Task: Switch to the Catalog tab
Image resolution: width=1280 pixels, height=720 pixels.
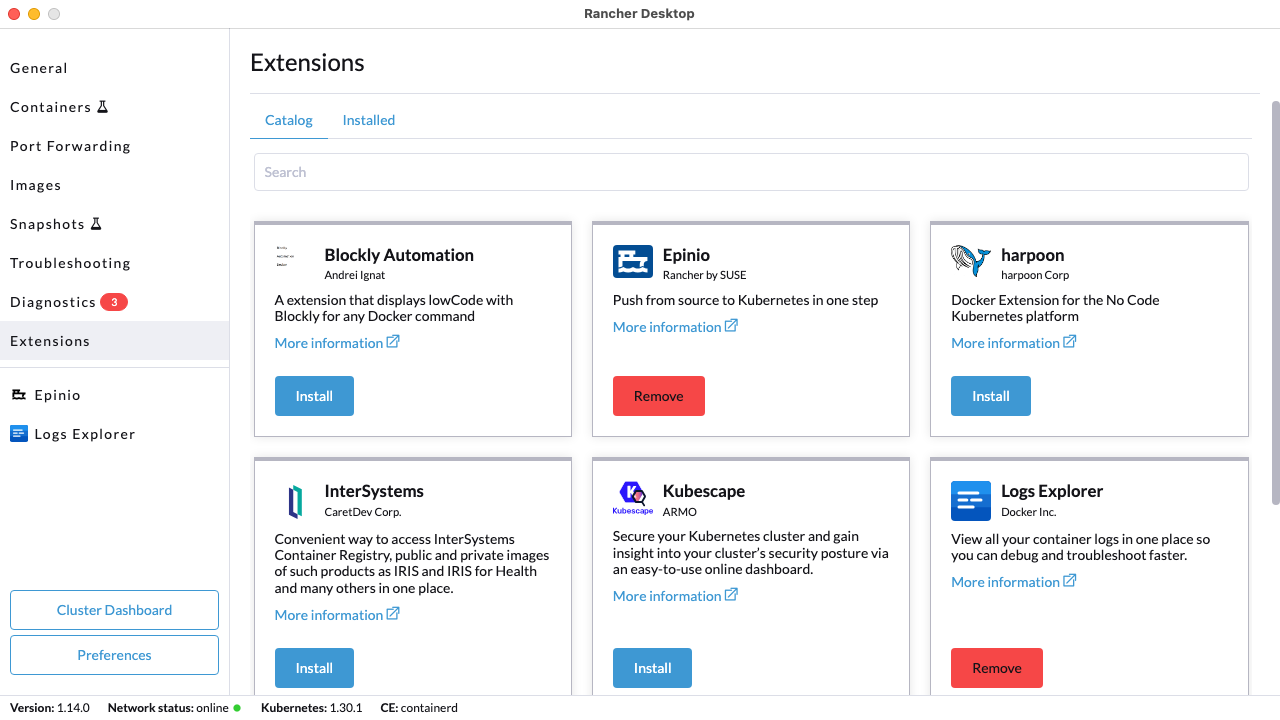Action: tap(289, 120)
